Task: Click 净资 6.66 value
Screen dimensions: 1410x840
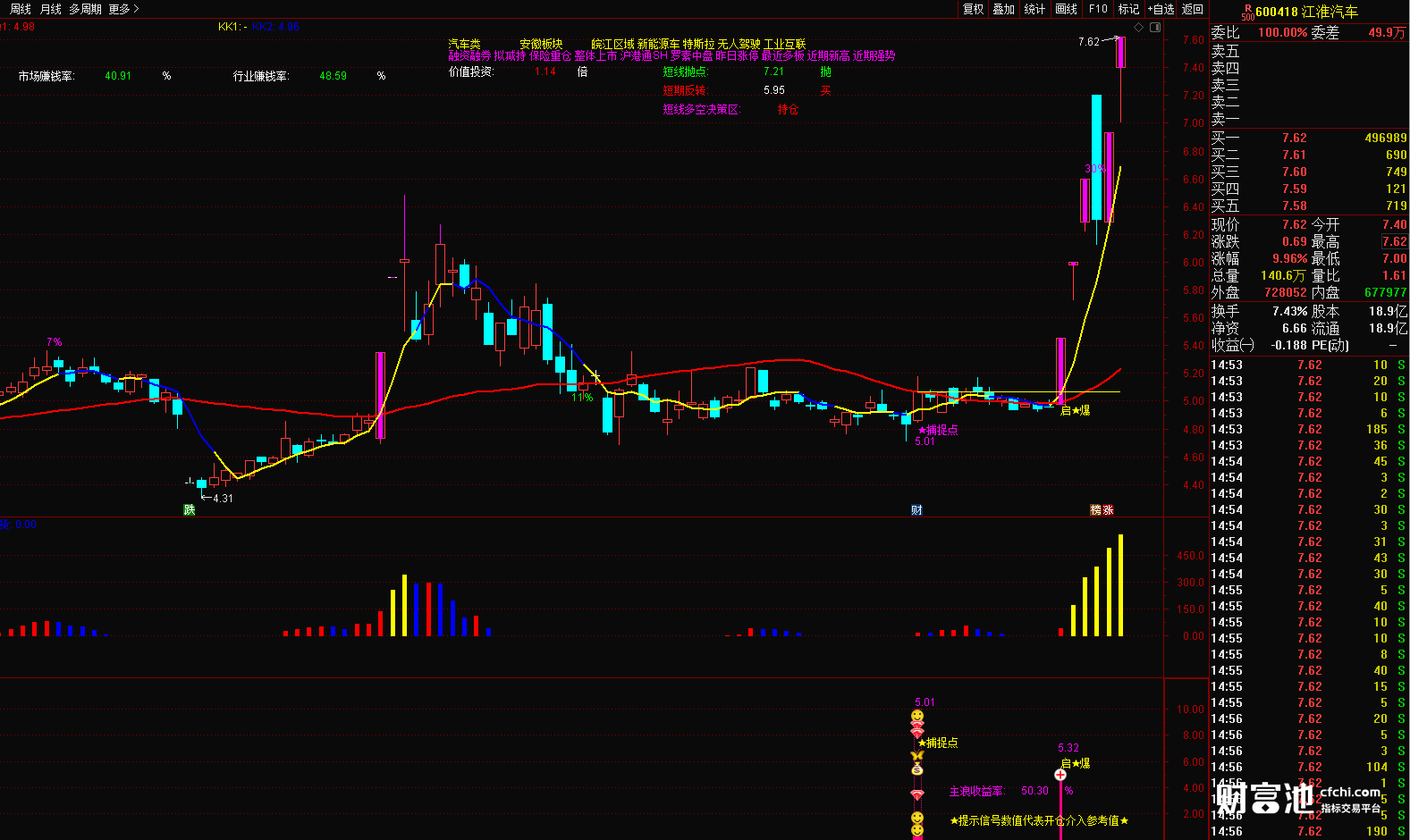Action: (1295, 328)
